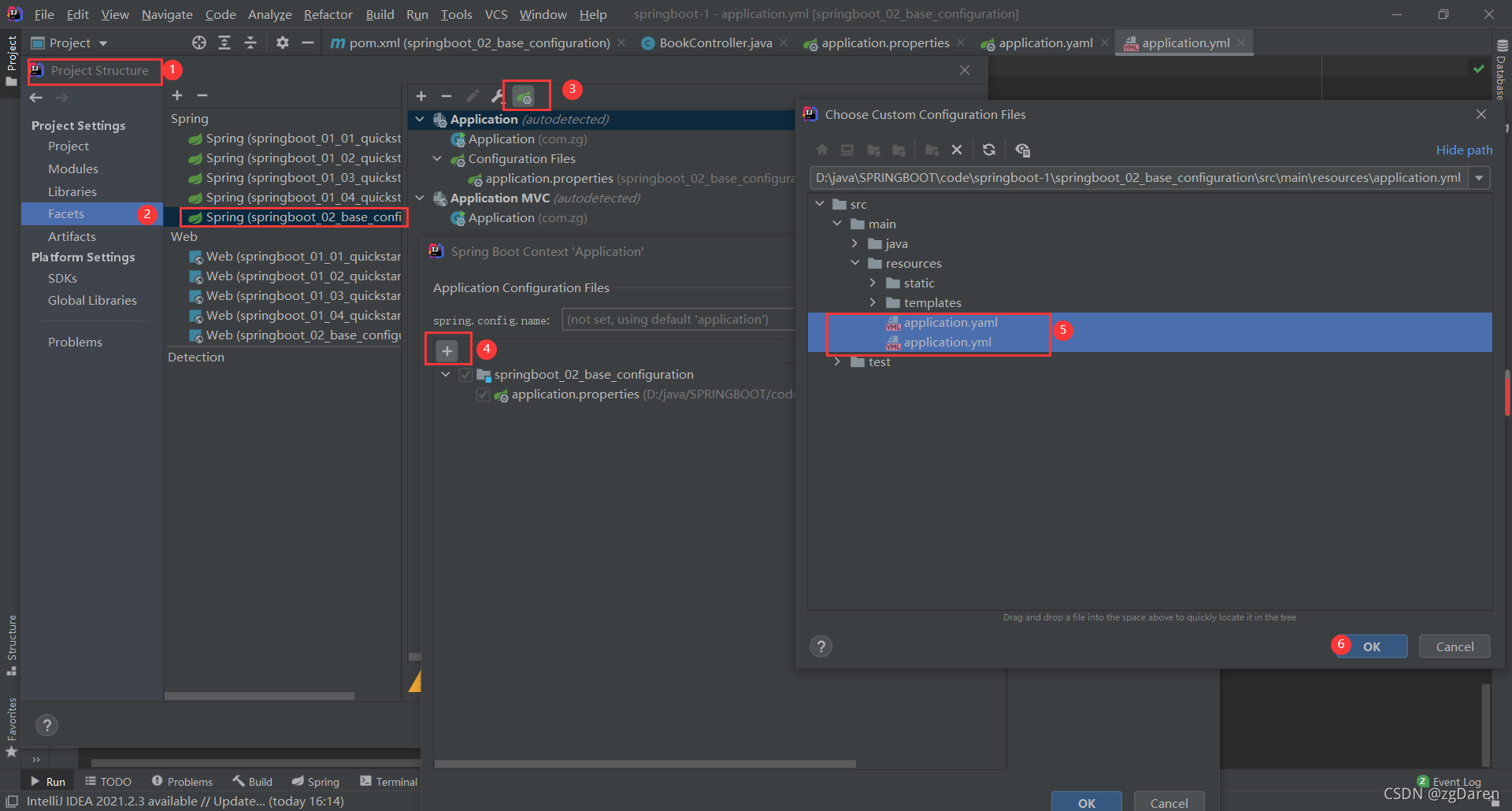
Task: Click the Project directory icon in file chooser
Action: pyautogui.click(x=873, y=150)
